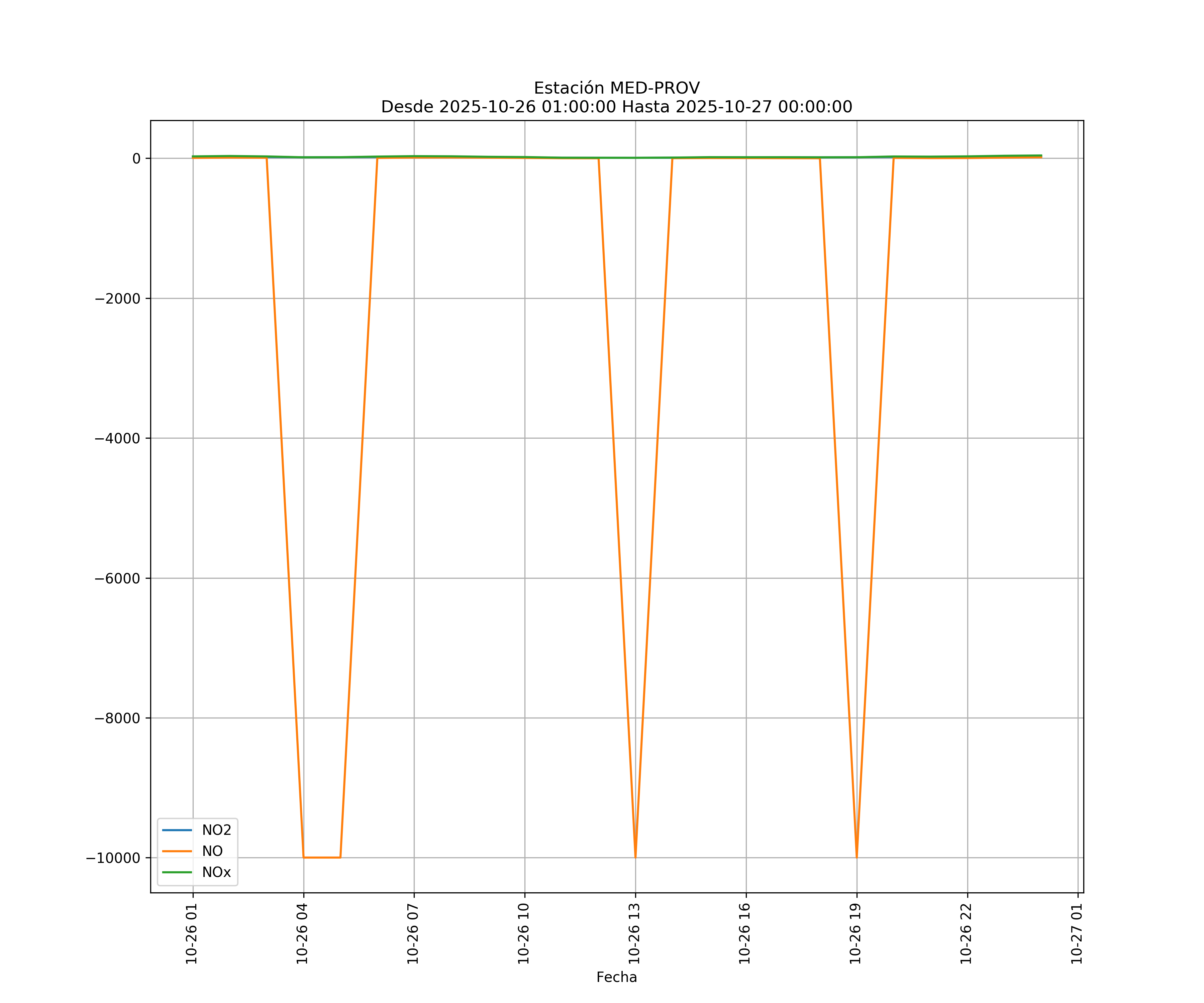The image size is (1204, 1003).
Task: Click the NO orange legend line swatch
Action: (177, 851)
